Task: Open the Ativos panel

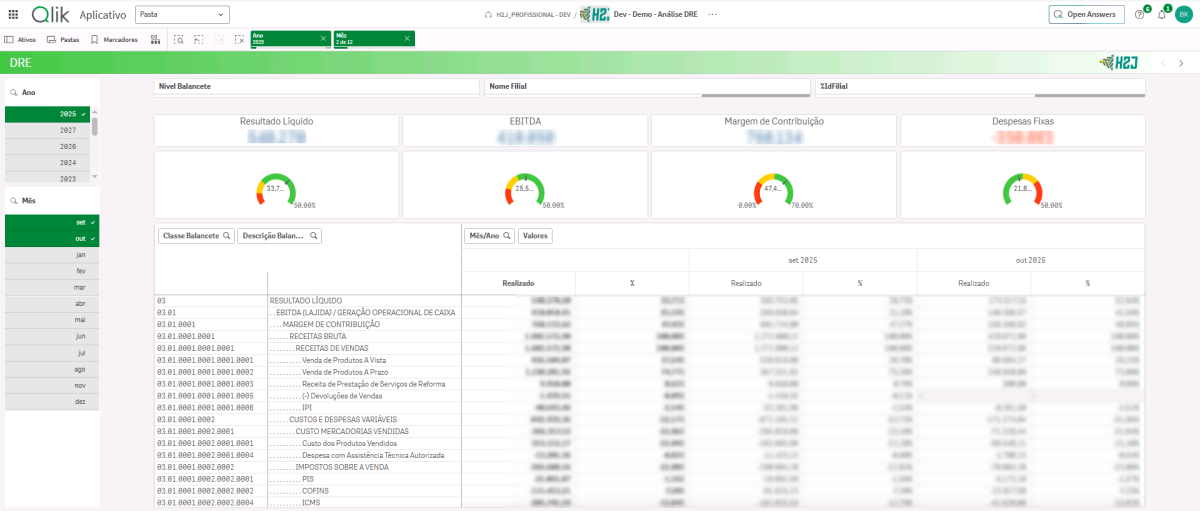Action: (21, 40)
